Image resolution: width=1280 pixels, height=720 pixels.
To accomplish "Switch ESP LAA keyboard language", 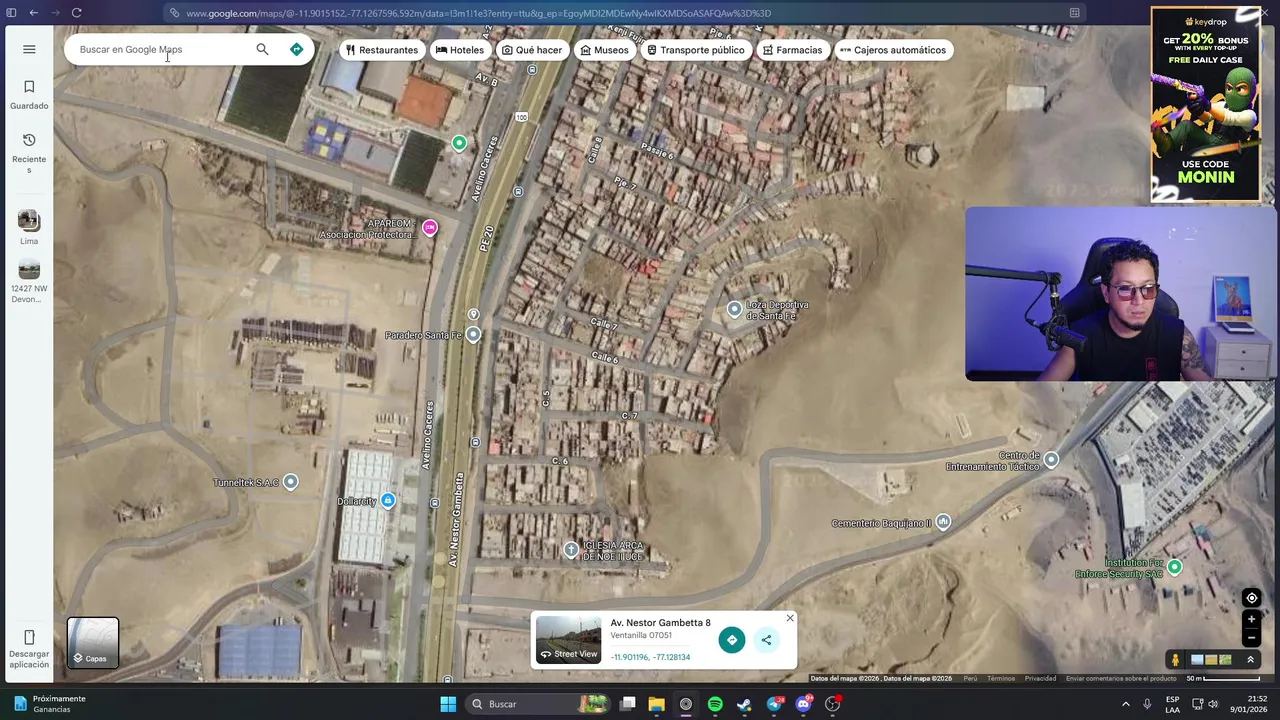I will 1172,704.
